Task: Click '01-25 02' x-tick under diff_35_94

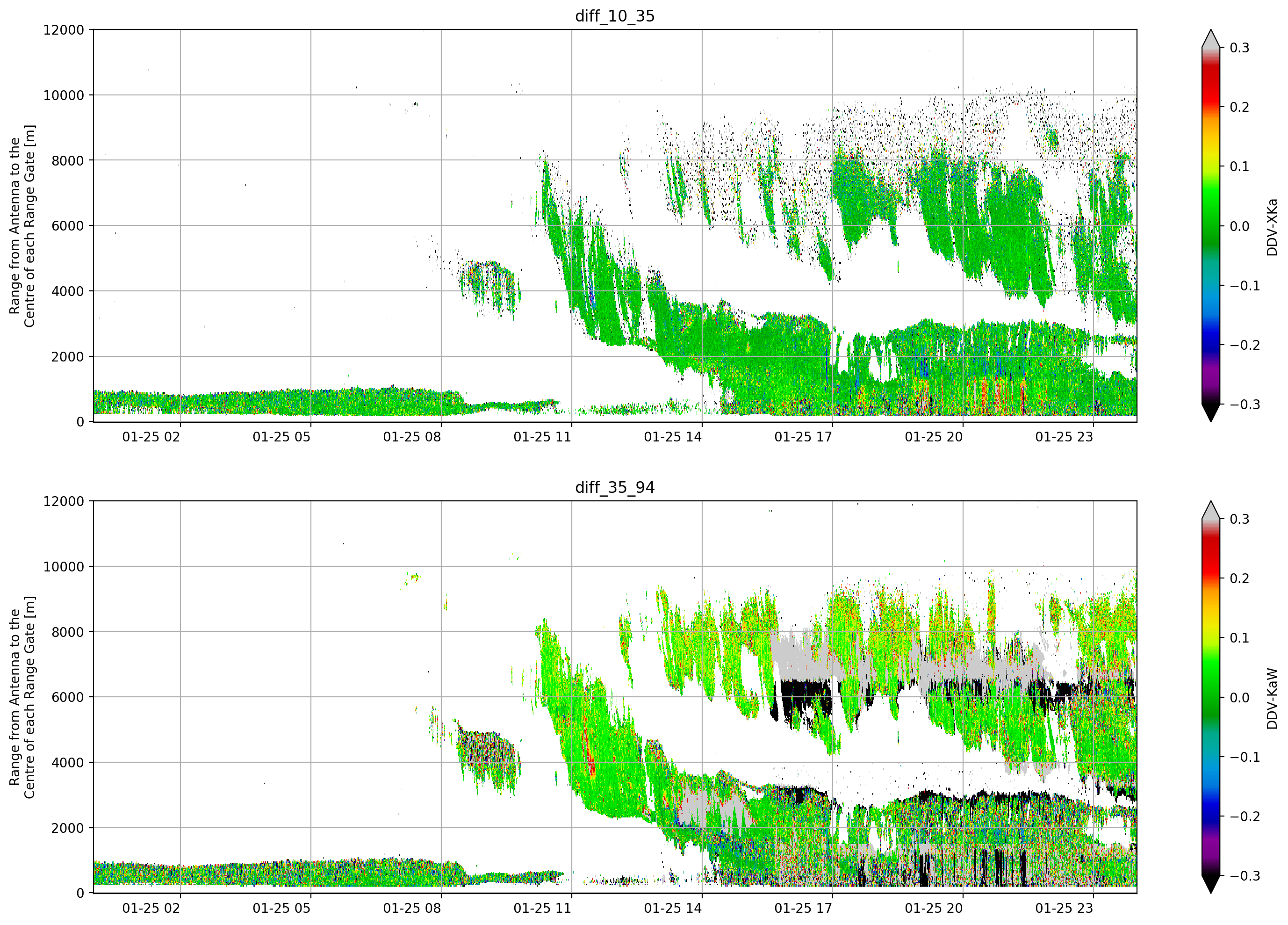Action: click(151, 909)
